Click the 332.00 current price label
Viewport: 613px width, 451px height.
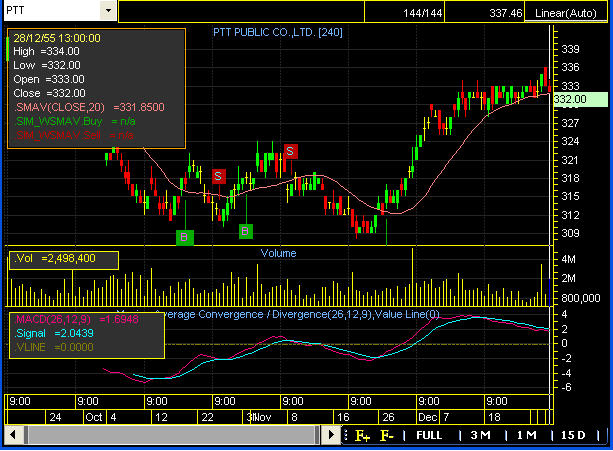click(x=581, y=99)
